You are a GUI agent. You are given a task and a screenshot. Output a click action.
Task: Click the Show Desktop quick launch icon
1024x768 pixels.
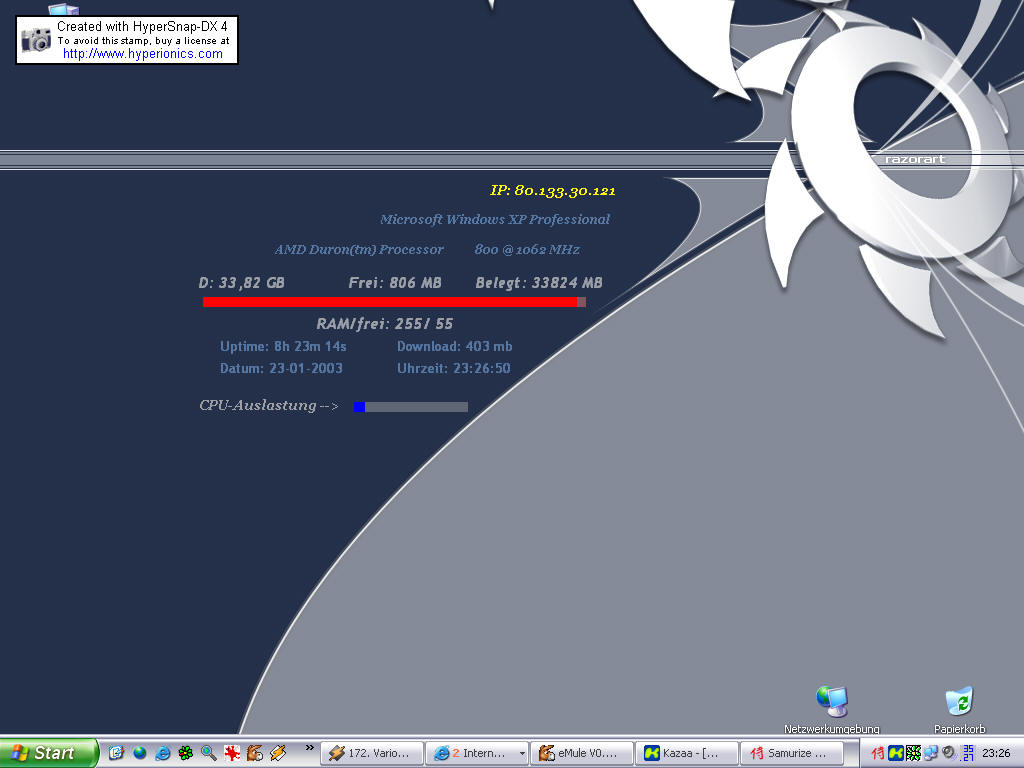coord(116,753)
